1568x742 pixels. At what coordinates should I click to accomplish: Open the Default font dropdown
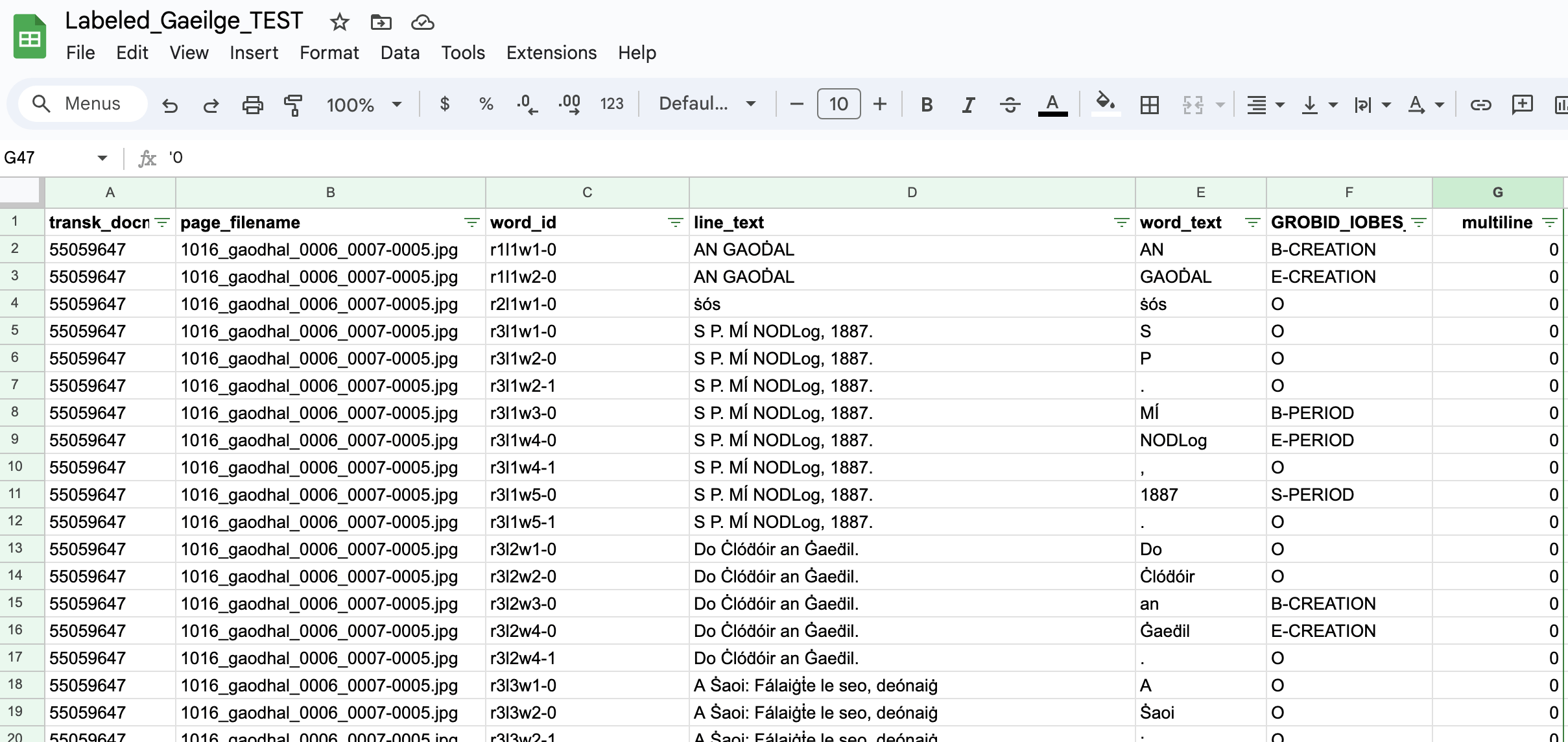(x=707, y=104)
